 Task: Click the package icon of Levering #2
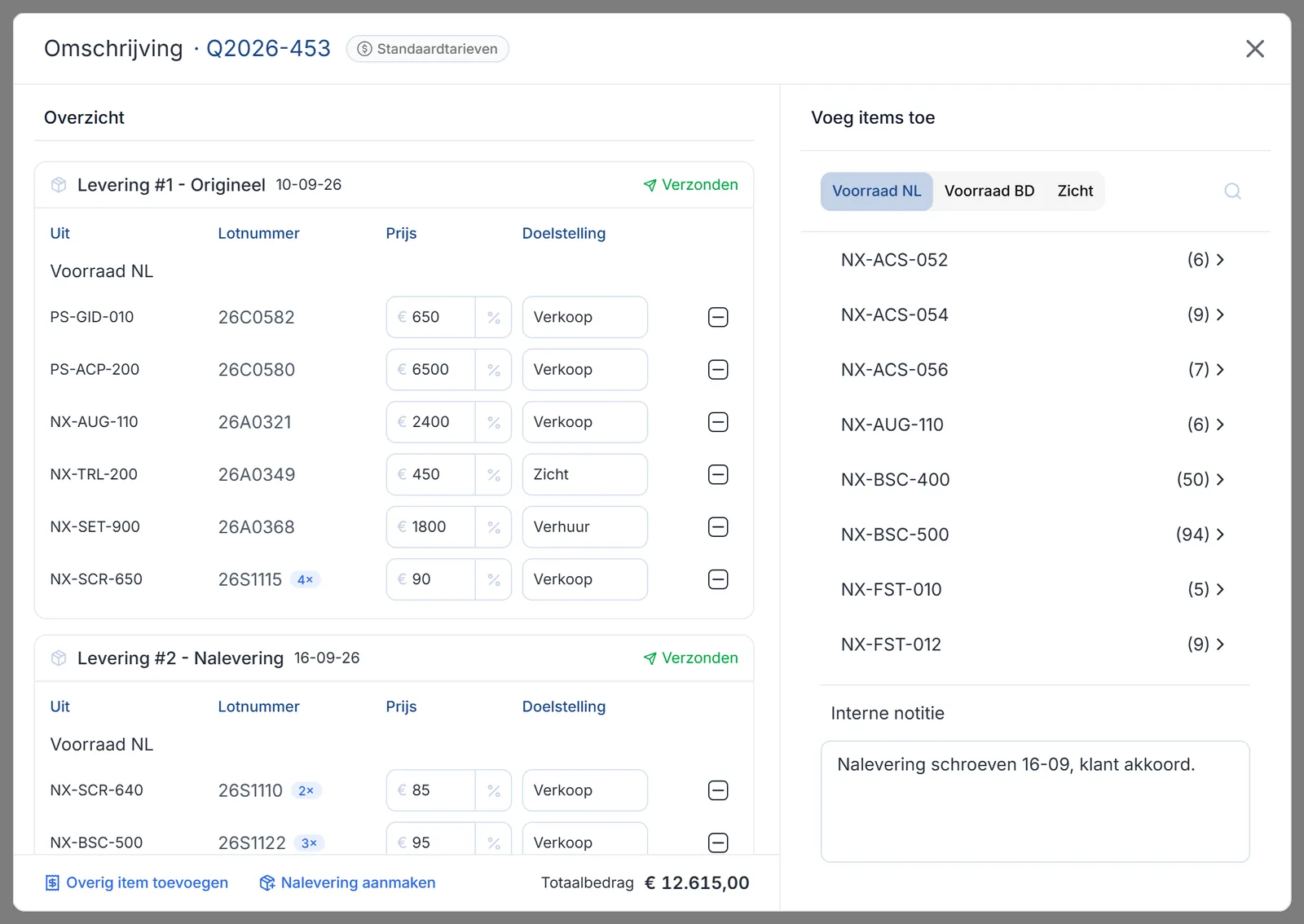click(x=59, y=658)
